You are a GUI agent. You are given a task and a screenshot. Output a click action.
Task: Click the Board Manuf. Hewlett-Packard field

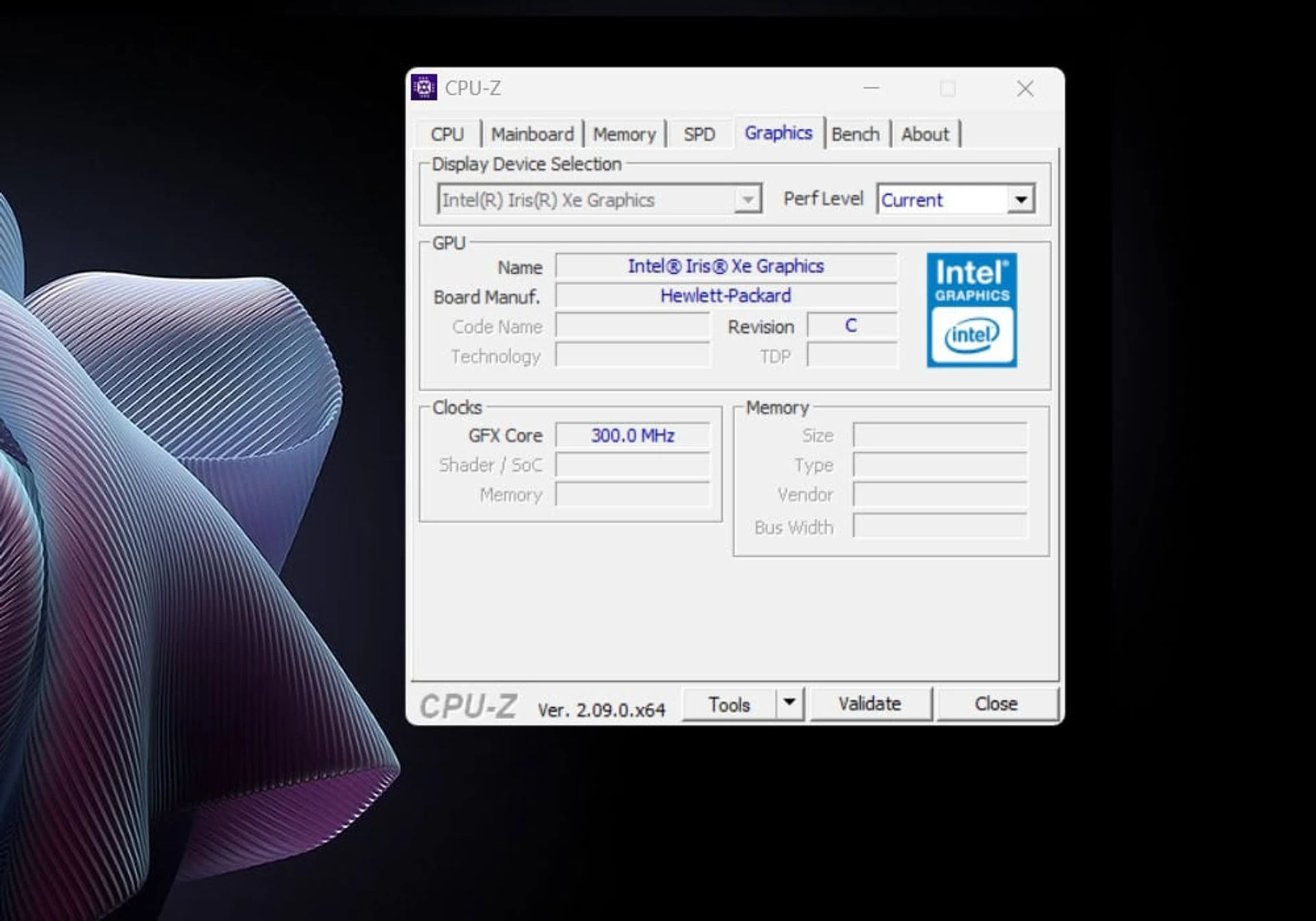[x=726, y=295]
